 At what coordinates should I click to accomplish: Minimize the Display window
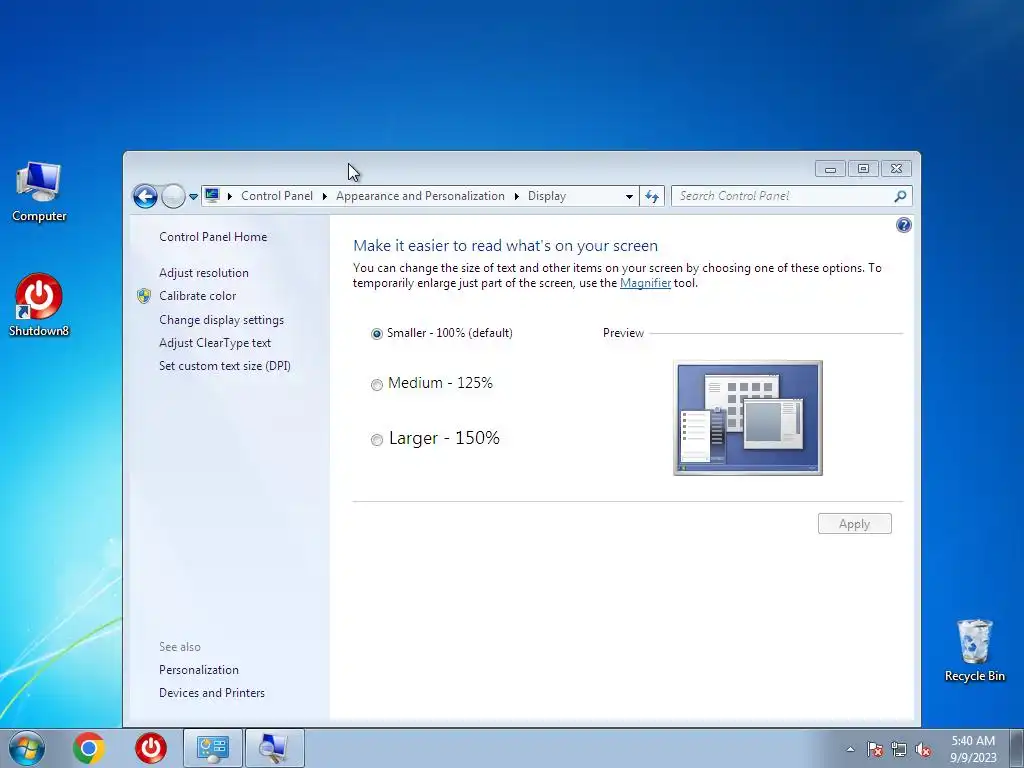click(830, 169)
